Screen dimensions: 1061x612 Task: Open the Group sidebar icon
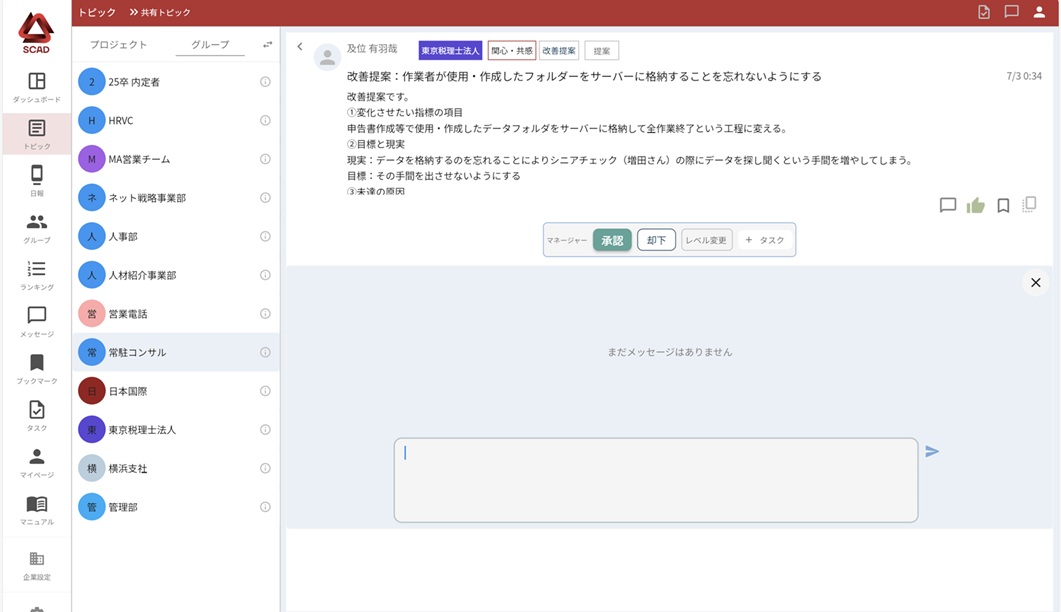(x=37, y=228)
